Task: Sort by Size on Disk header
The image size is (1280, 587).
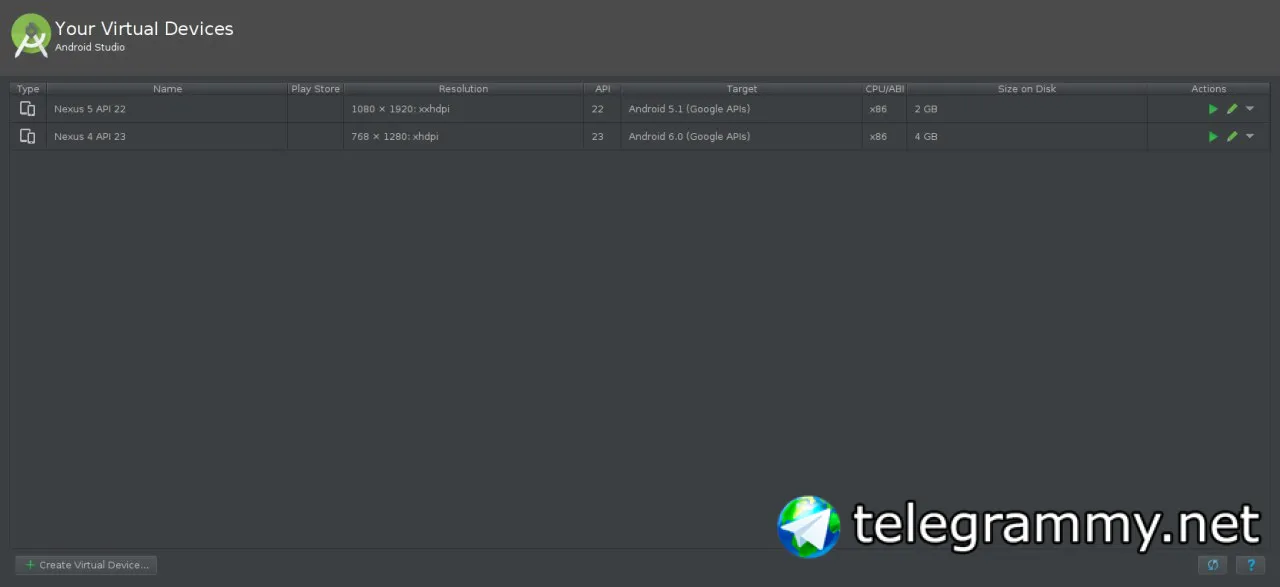Action: (x=1027, y=89)
